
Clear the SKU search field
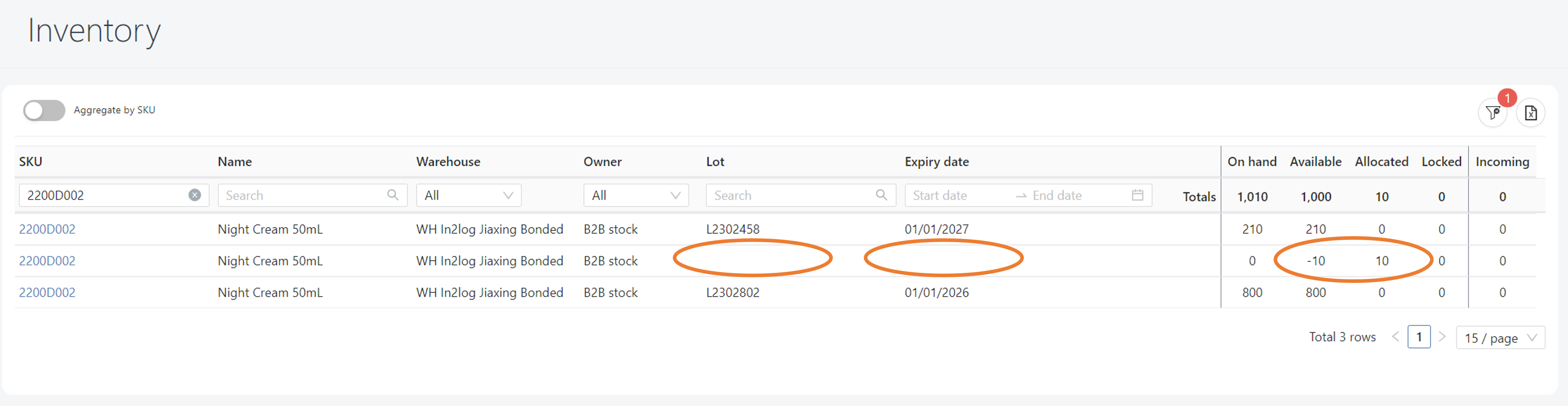[x=195, y=195]
